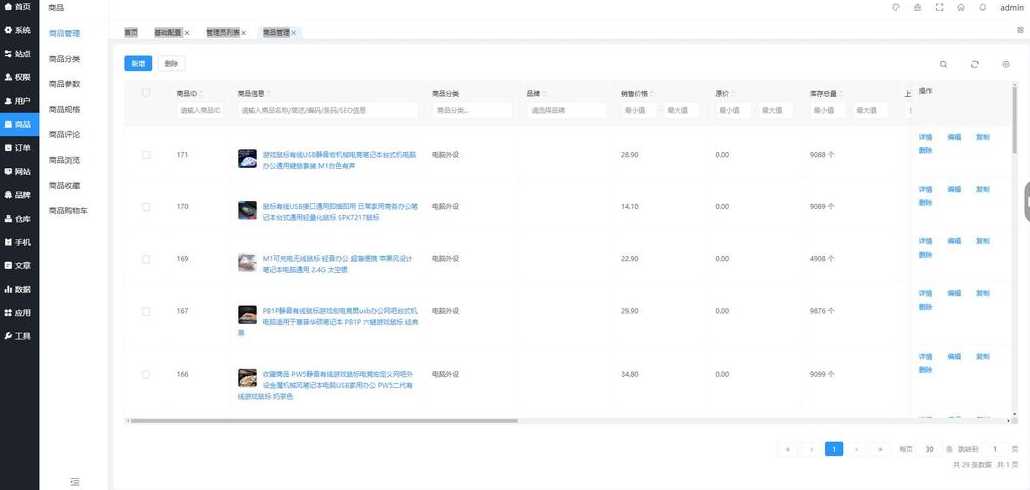Click 复制 for product 169
The image size is (1030, 490).
click(x=983, y=241)
